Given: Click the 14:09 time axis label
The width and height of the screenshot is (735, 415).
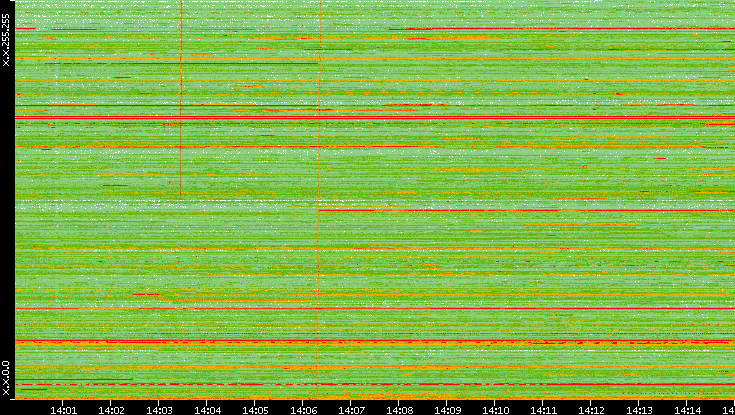Looking at the screenshot, I should point(448,410).
